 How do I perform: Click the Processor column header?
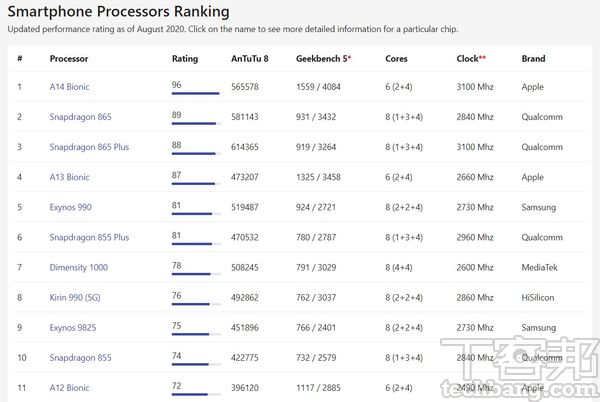click(x=69, y=59)
